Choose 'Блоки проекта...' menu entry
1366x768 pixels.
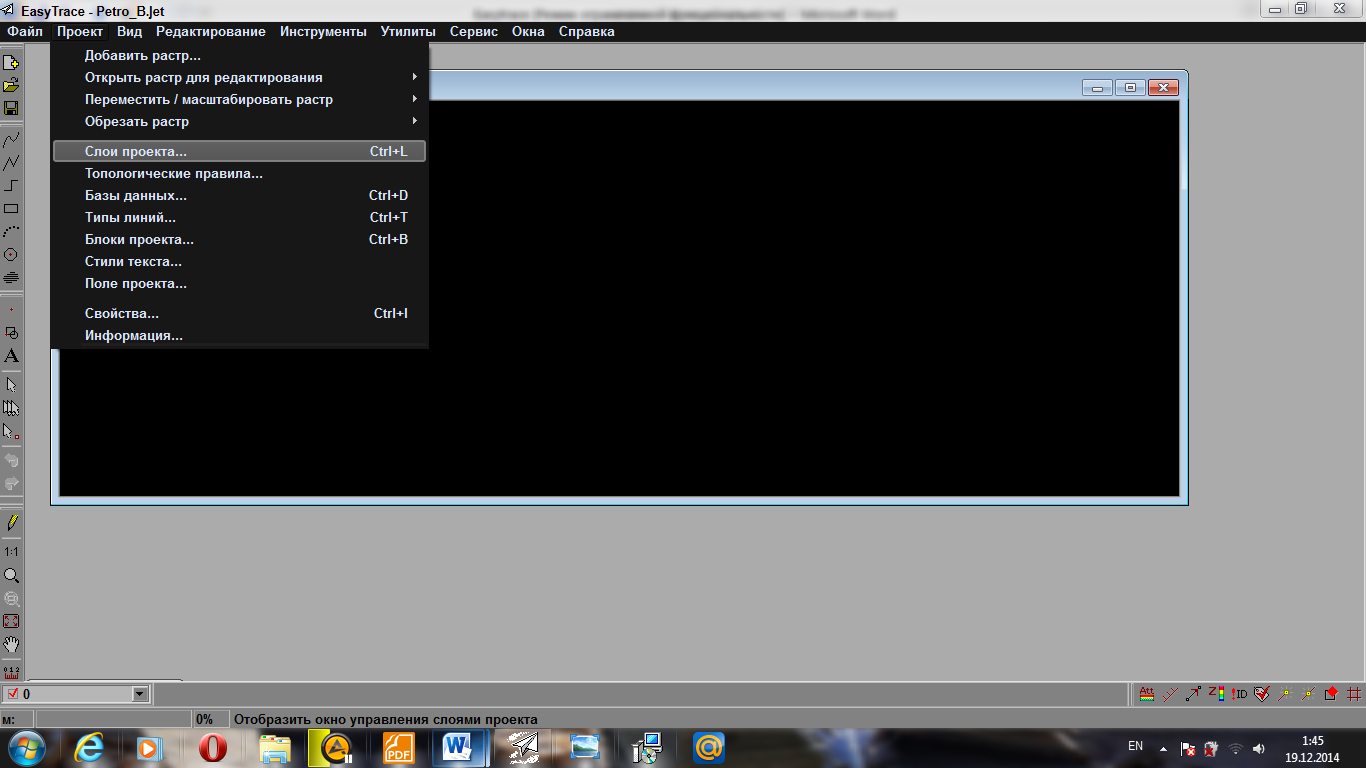click(x=240, y=239)
